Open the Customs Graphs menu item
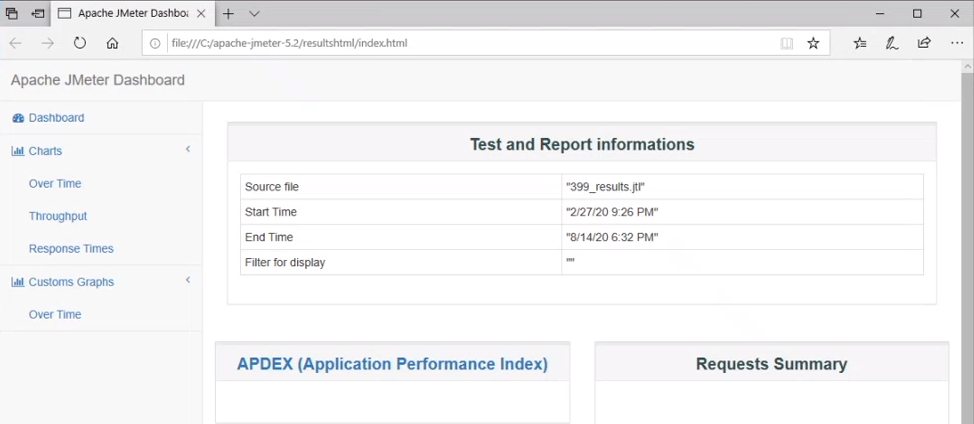The width and height of the screenshot is (974, 424). pyautogui.click(x=71, y=282)
